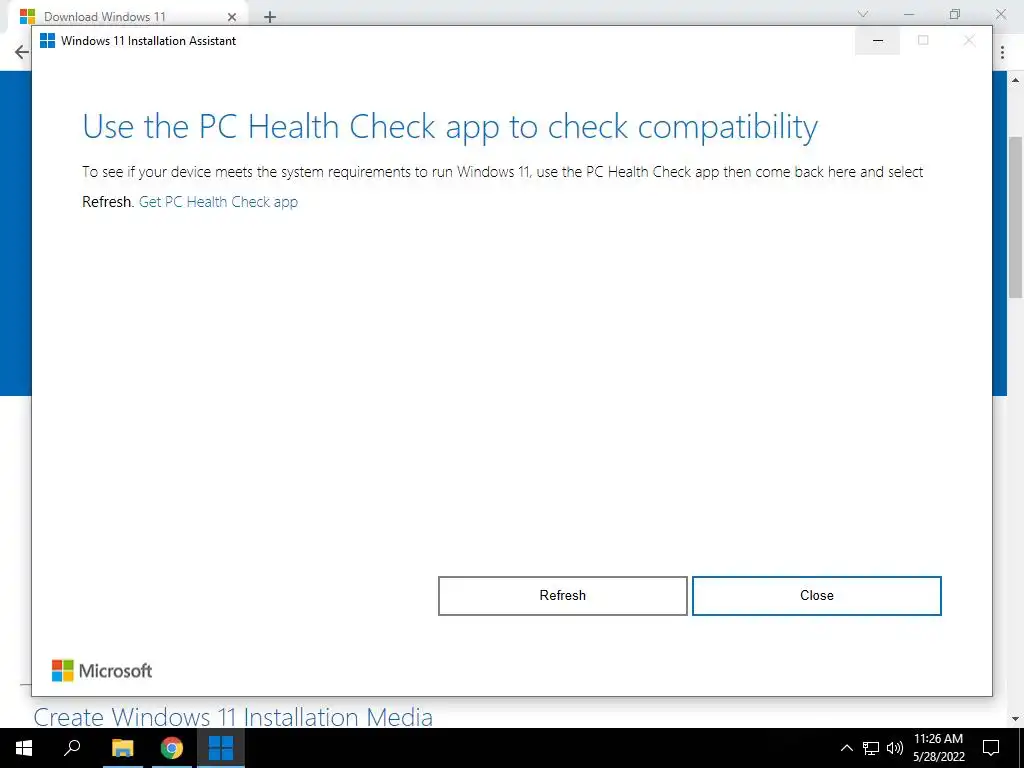Close the Download Windows 11 browser tab

pyautogui.click(x=232, y=17)
